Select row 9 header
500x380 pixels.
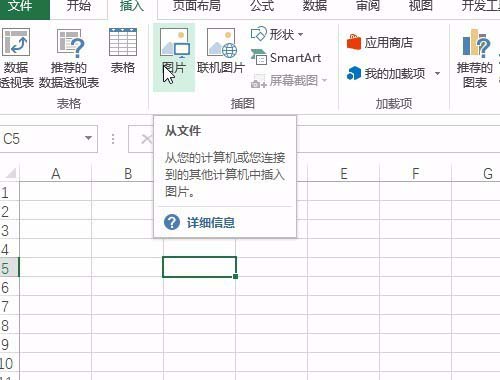point(9,344)
